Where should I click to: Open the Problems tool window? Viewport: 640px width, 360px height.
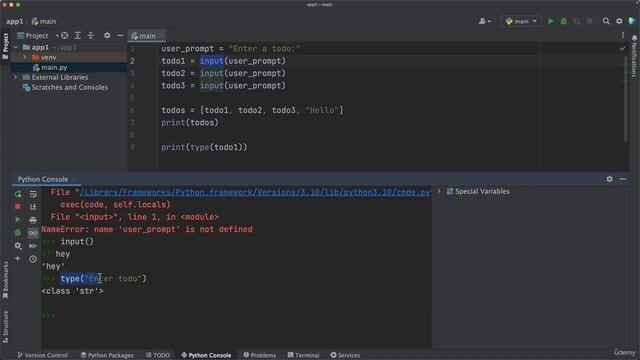tap(260, 355)
